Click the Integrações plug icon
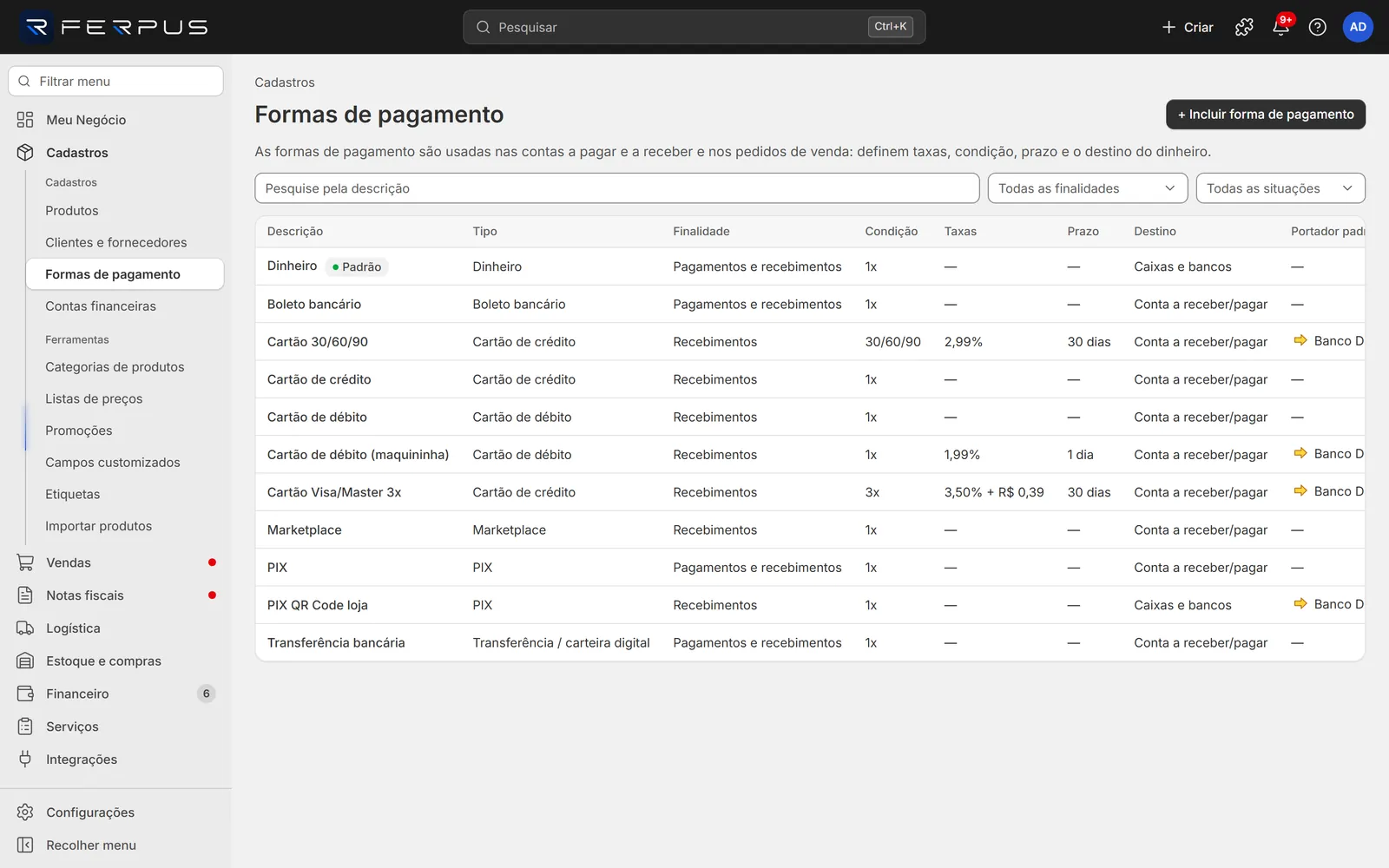 (25, 759)
